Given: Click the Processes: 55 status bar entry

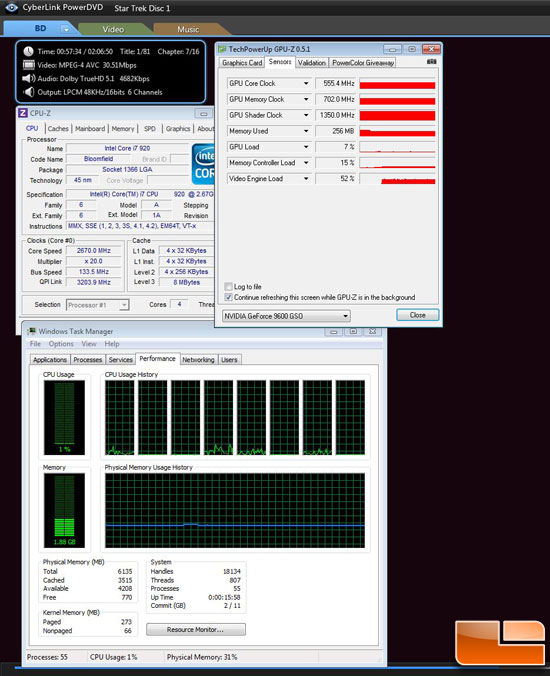Looking at the screenshot, I should (47, 657).
